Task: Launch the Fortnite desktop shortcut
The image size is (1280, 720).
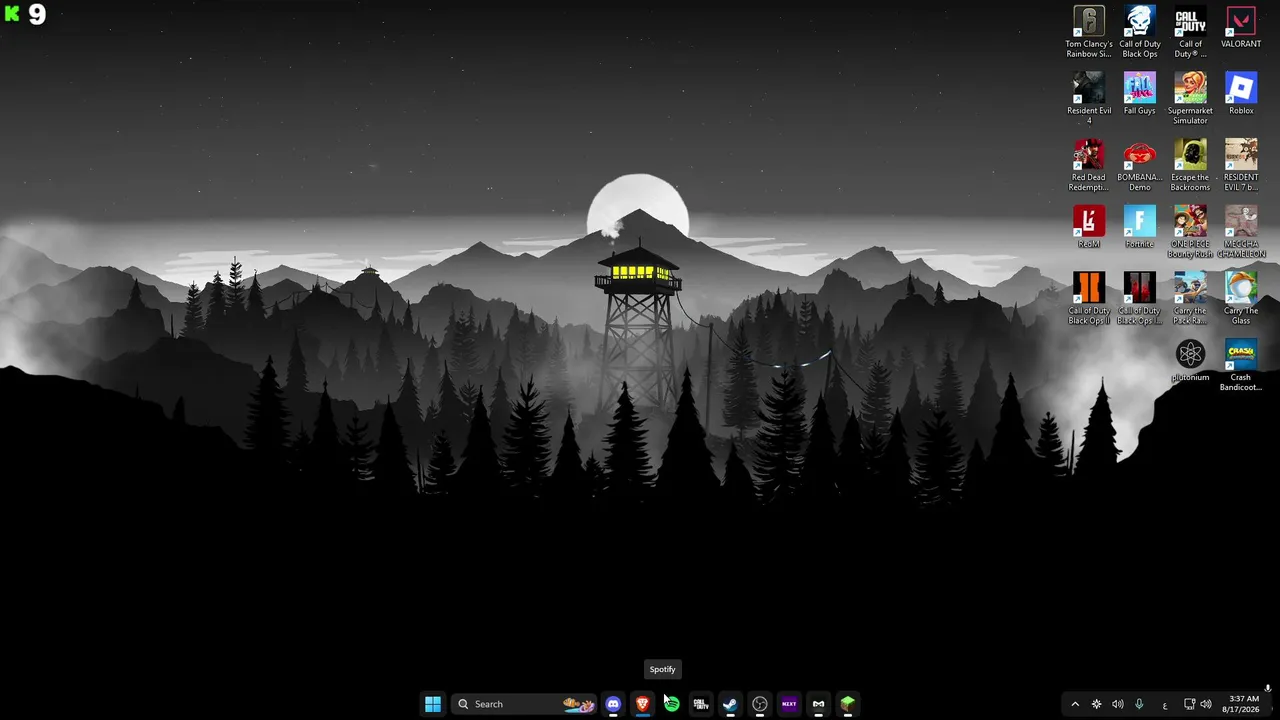Action: (1140, 227)
